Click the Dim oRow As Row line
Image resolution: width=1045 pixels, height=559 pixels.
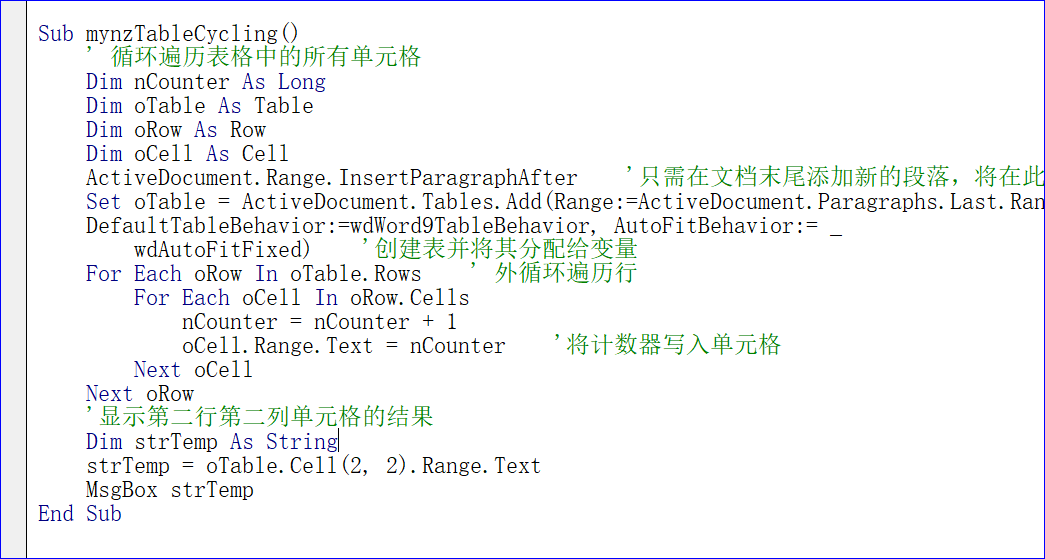click(x=175, y=130)
